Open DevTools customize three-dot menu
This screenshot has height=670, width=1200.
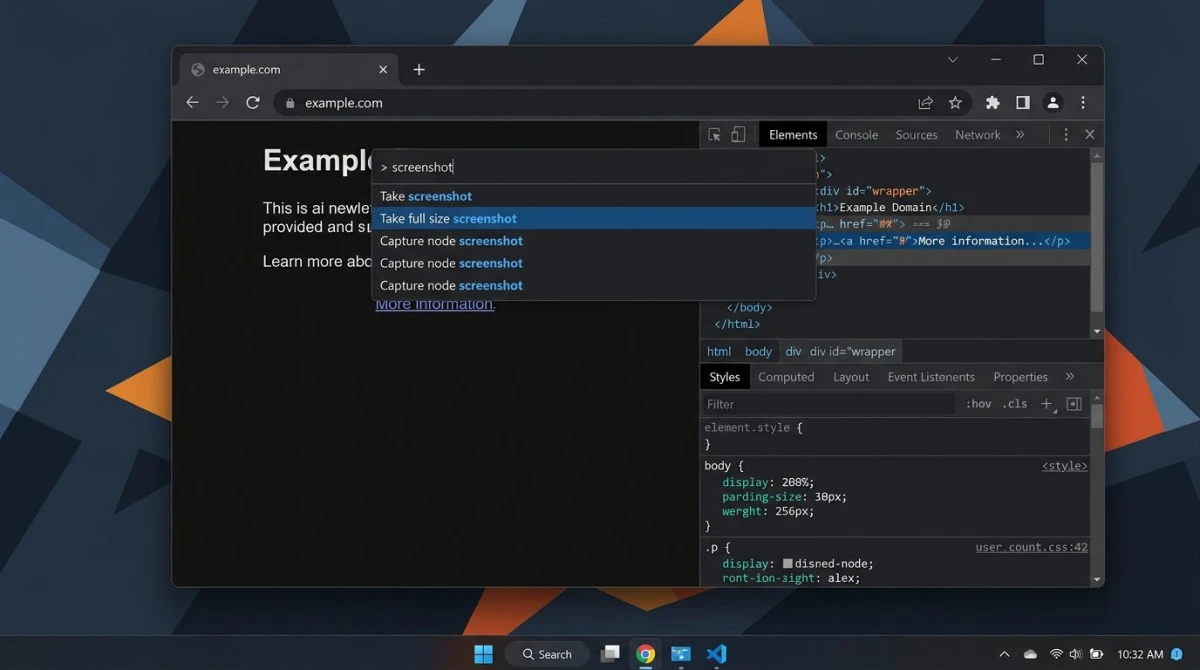[1066, 135]
